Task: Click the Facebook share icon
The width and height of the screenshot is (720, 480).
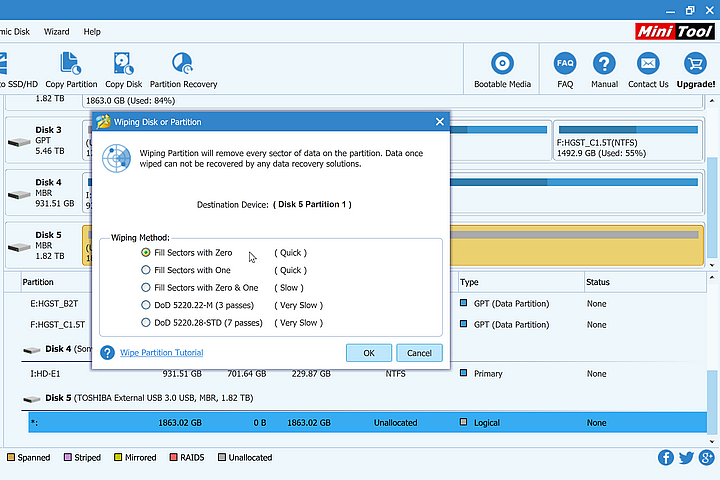Action: click(x=665, y=457)
